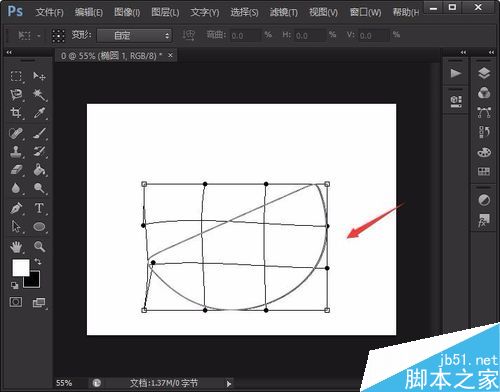Toggle Quick Mask mode
This screenshot has height=392, width=500.
16,302
